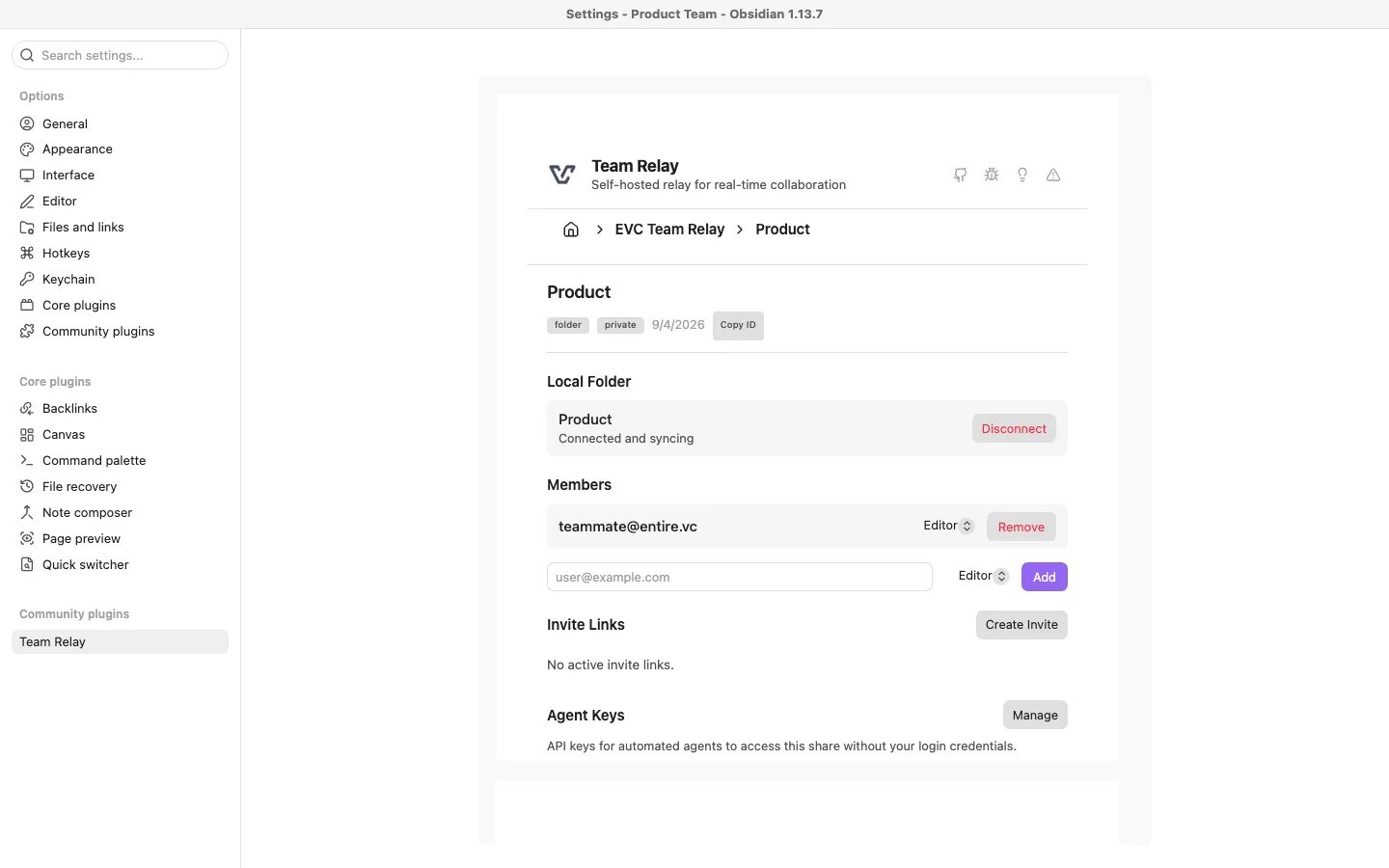Click the Keychain key icon

coord(27,280)
